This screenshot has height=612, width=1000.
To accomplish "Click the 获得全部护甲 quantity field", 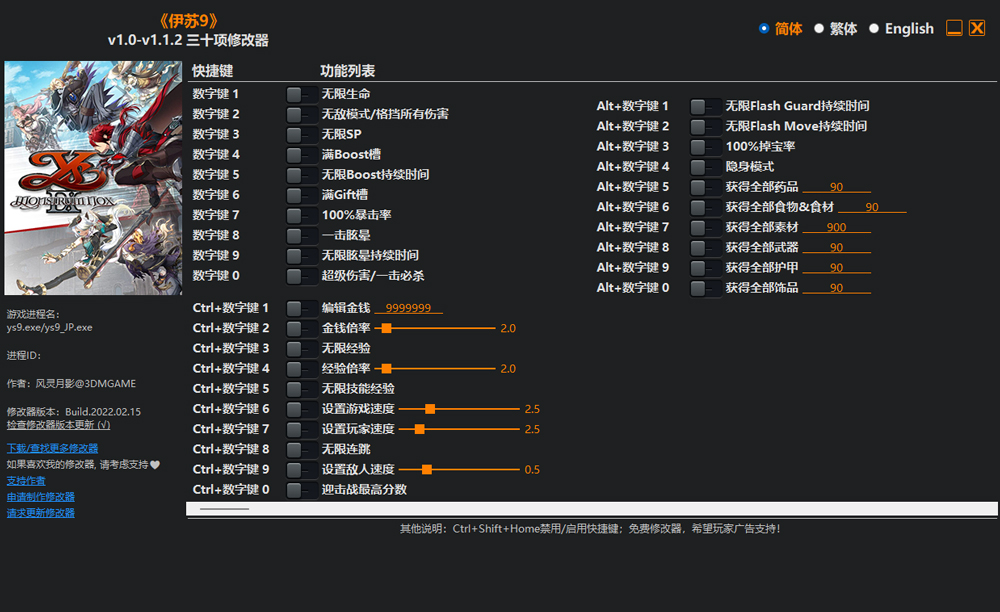I will (836, 268).
